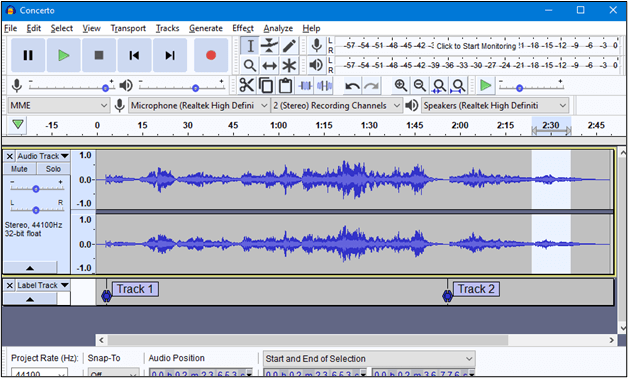Click the recording volume slider
Screen dimensions: 628x378
click(x=72, y=86)
